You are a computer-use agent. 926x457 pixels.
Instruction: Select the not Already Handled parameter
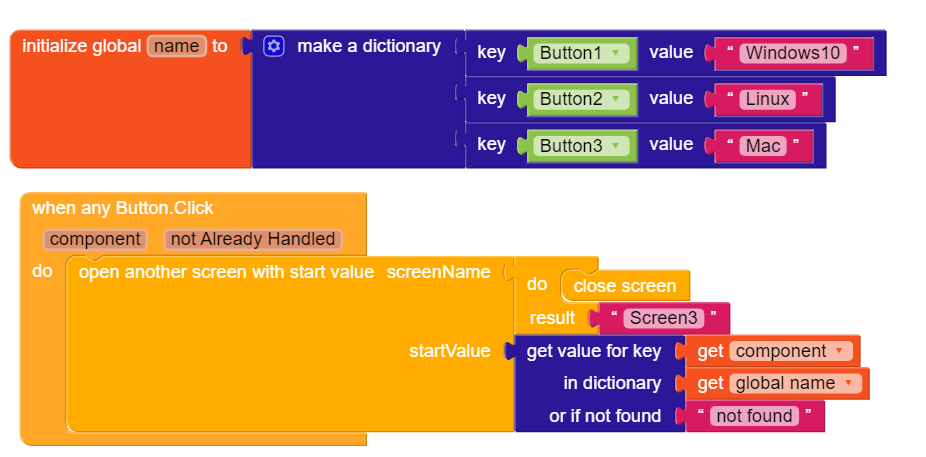[x=253, y=239]
